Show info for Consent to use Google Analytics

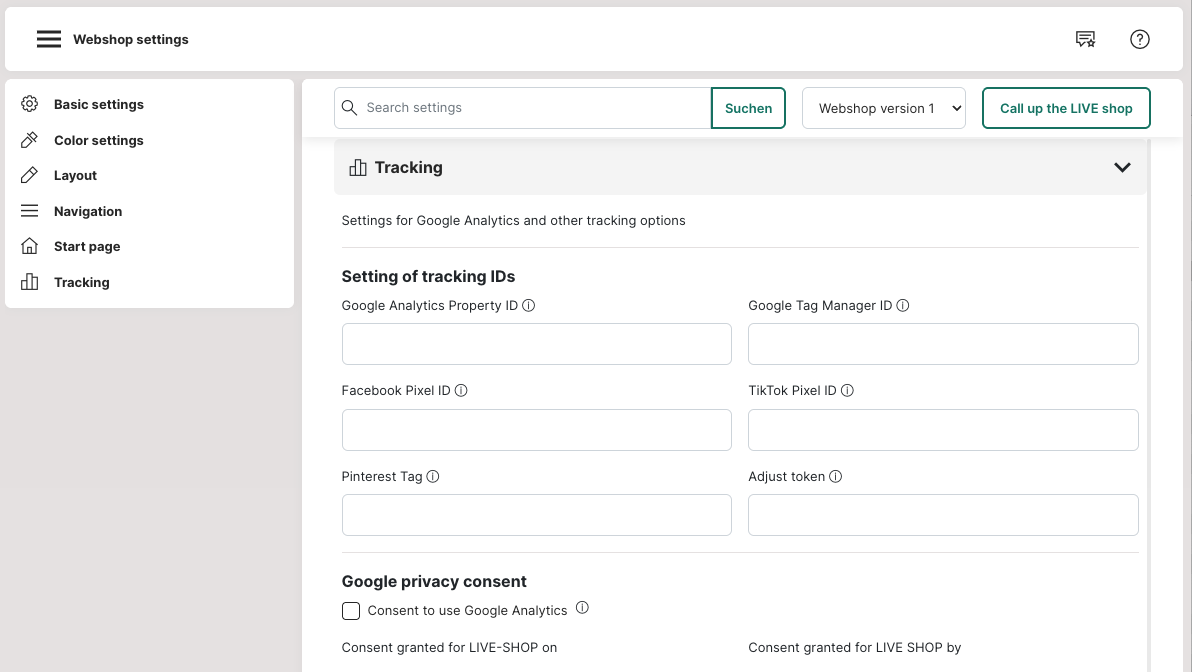coord(582,608)
